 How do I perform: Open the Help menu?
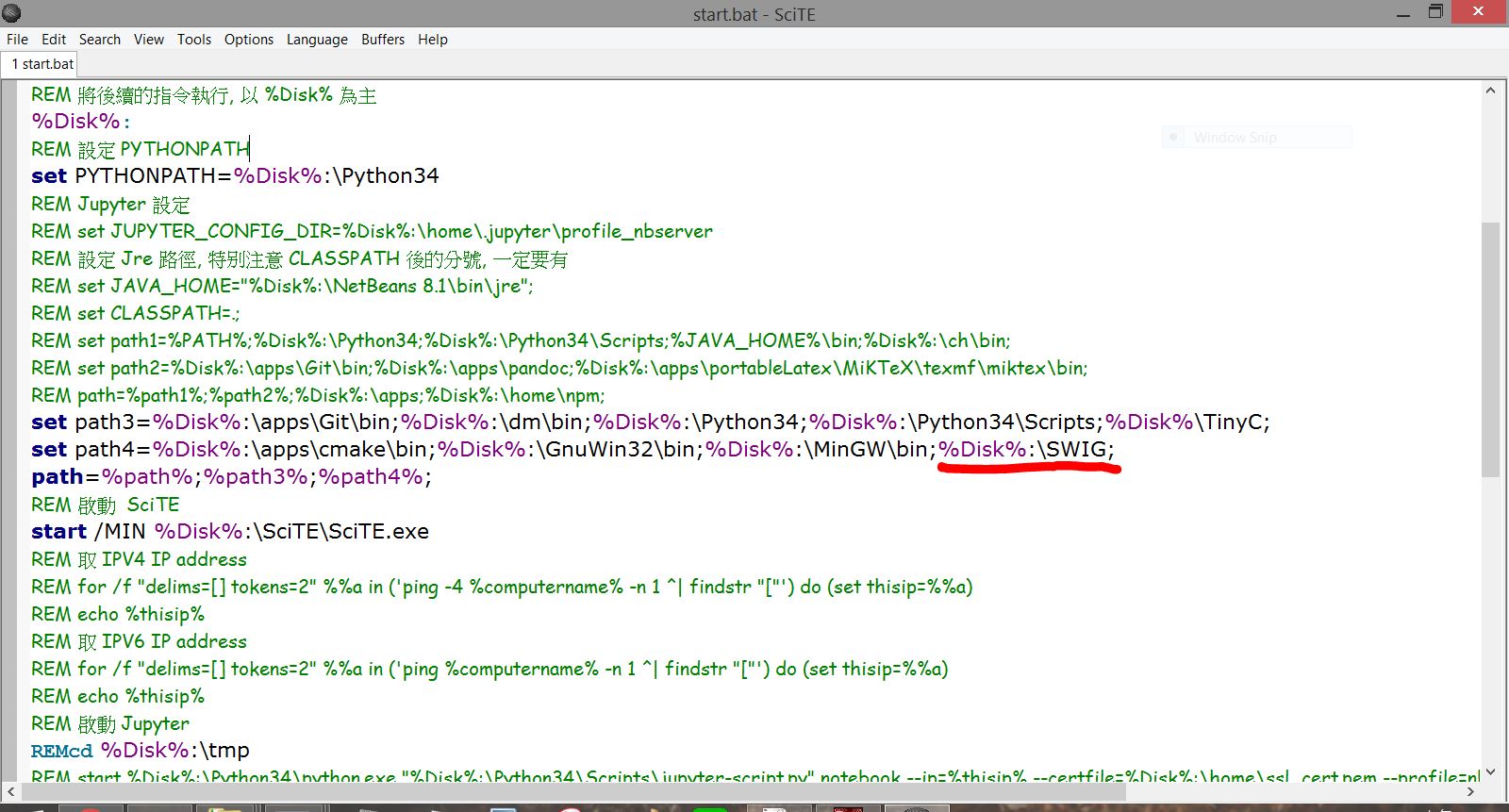coord(433,40)
